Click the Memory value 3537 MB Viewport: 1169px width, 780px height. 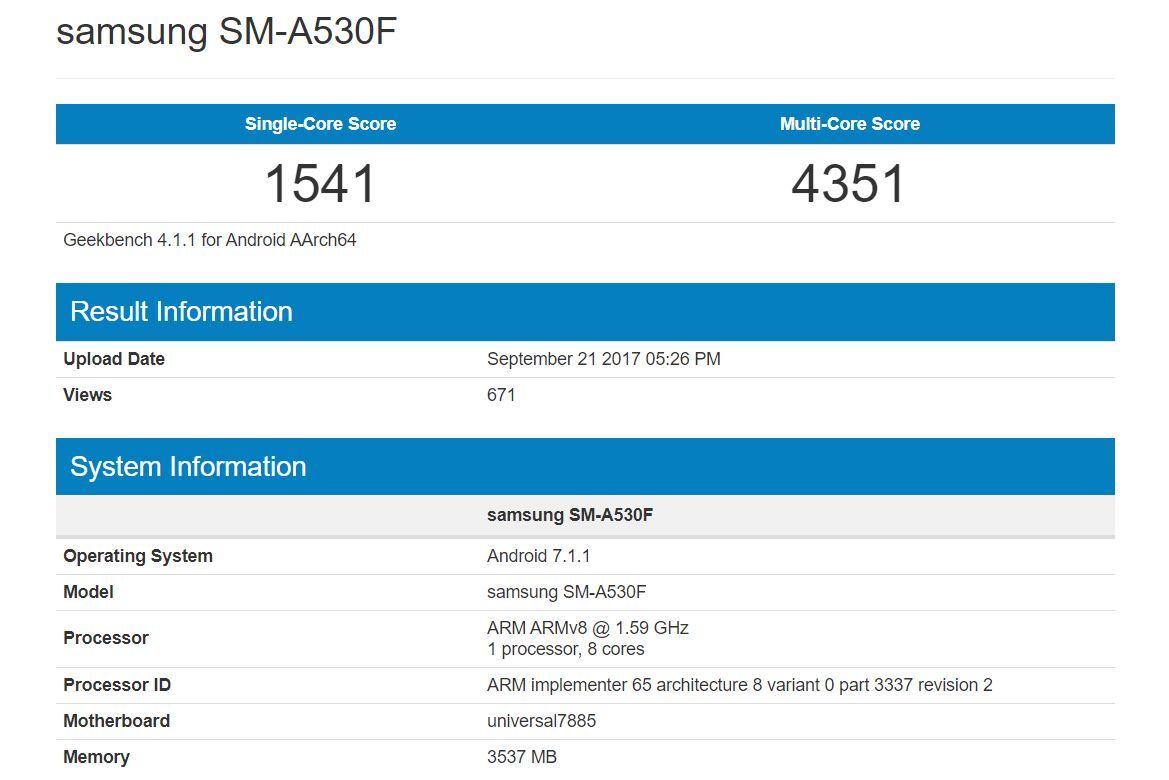[522, 757]
